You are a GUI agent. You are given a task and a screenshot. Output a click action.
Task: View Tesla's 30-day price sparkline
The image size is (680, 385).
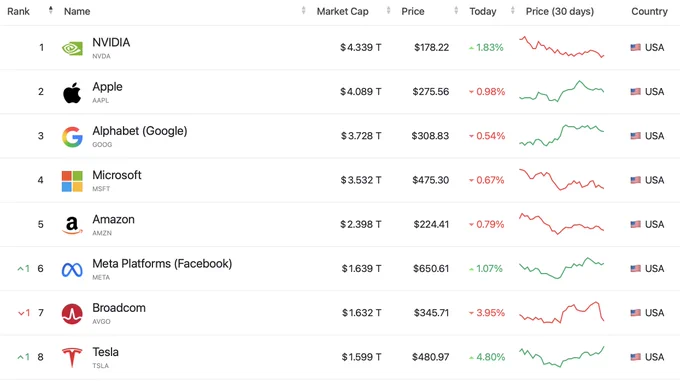click(x=562, y=357)
